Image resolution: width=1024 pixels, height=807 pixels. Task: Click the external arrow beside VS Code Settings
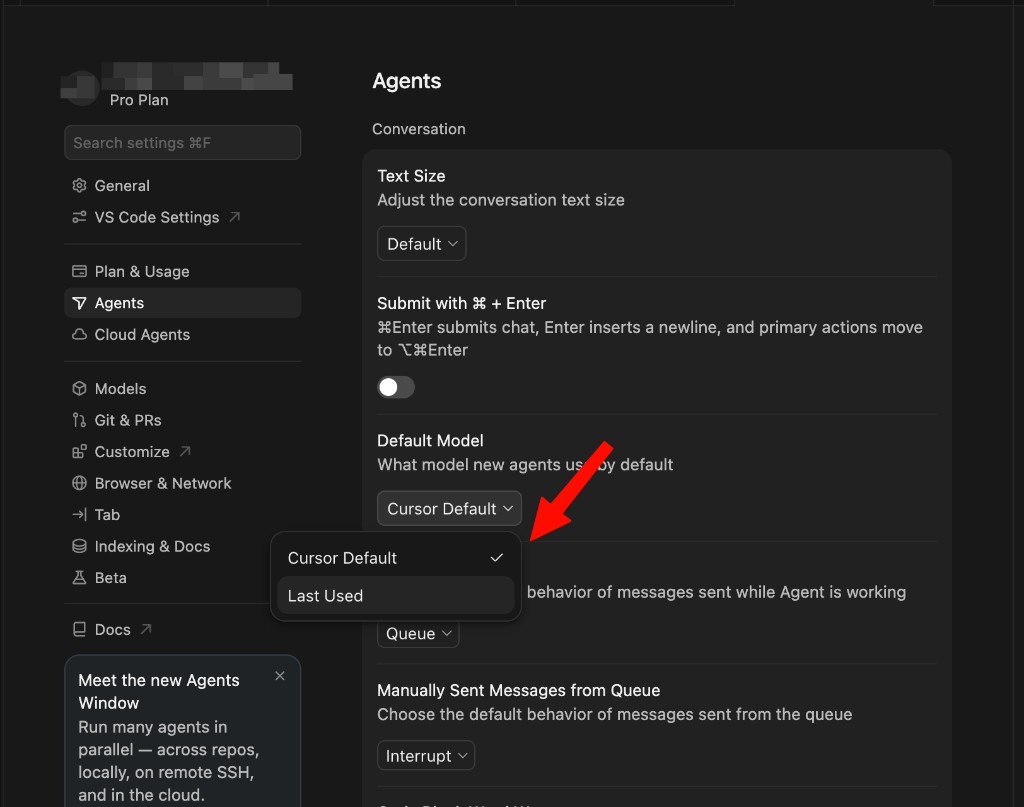click(x=234, y=217)
